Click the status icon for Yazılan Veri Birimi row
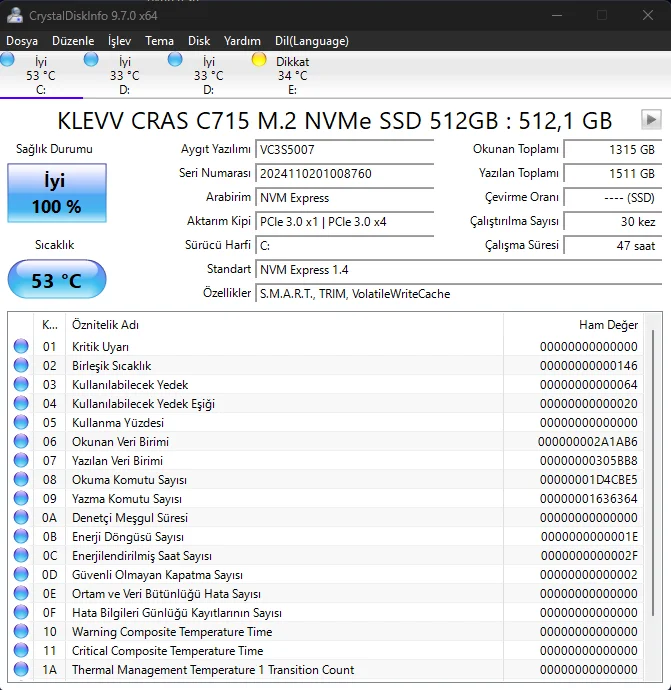Image resolution: width=671 pixels, height=690 pixels. click(x=21, y=460)
